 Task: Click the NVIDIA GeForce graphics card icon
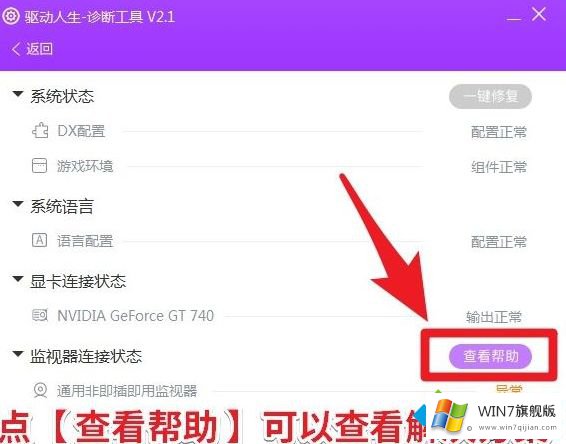point(40,315)
